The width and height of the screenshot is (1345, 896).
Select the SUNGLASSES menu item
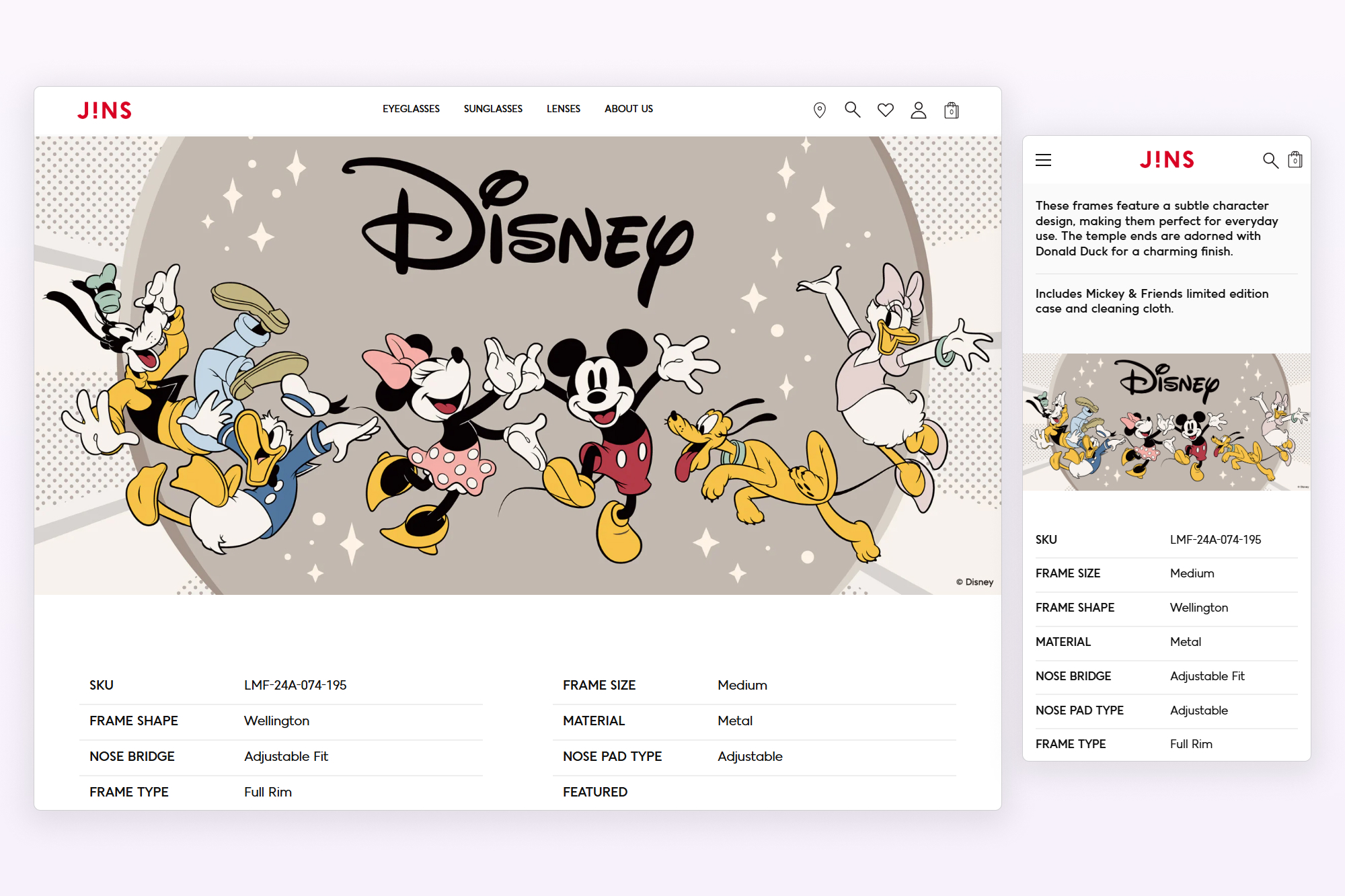tap(493, 108)
